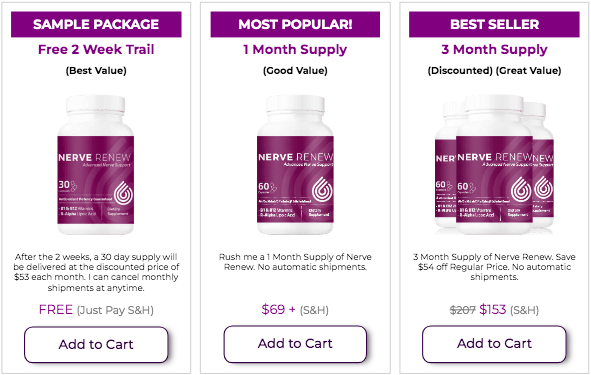Add the 1 Month Supply to cart
Screen dimensions: 591x375
[295, 344]
